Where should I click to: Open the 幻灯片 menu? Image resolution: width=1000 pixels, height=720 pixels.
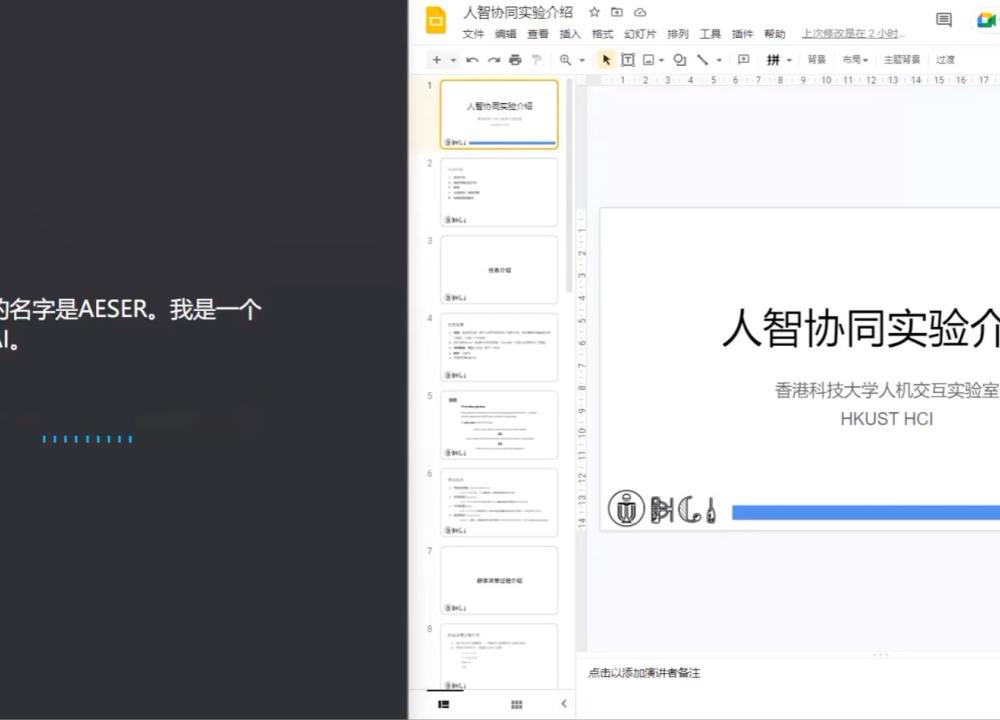click(x=640, y=34)
